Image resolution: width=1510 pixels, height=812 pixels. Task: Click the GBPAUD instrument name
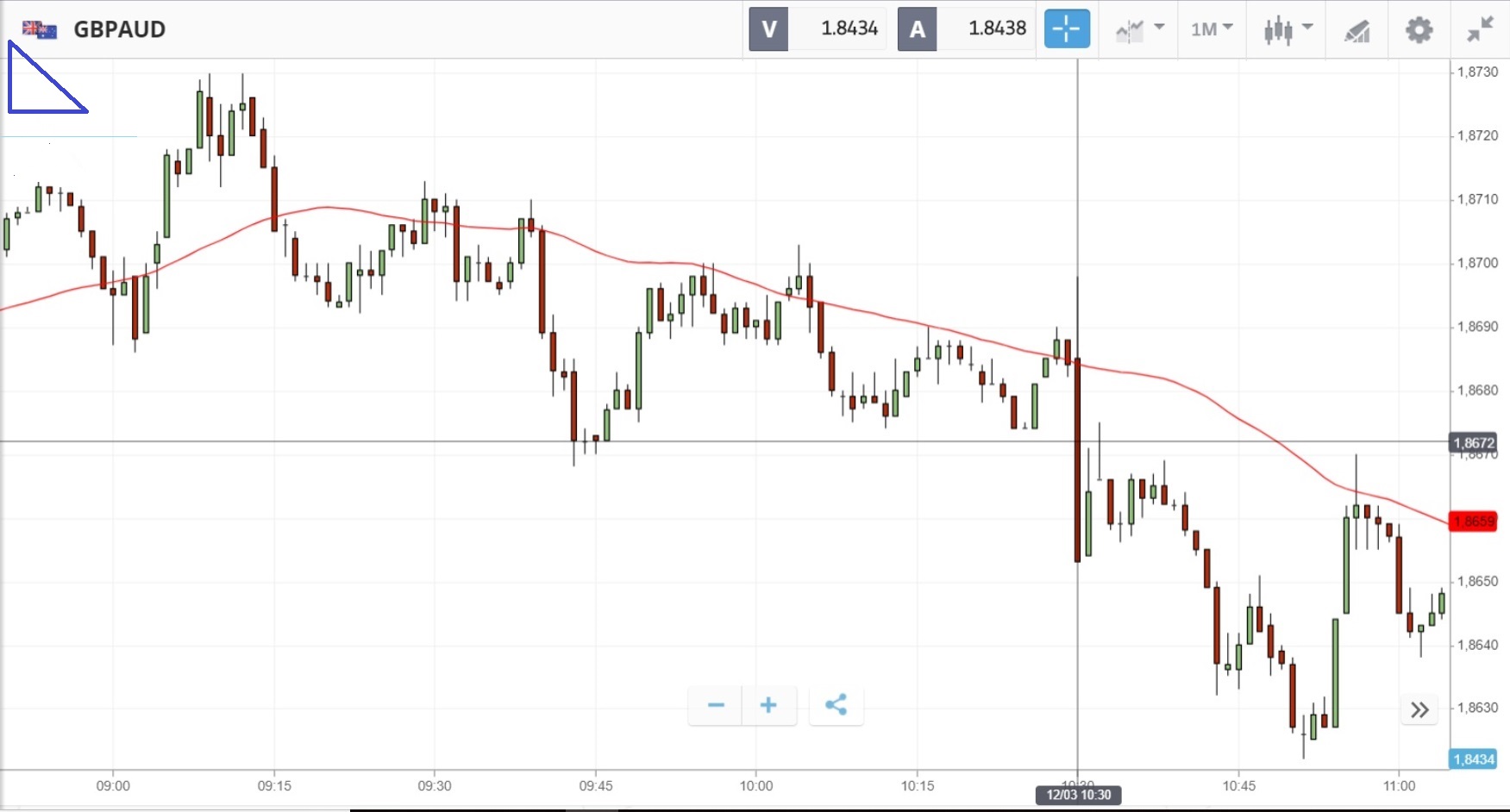coord(120,29)
